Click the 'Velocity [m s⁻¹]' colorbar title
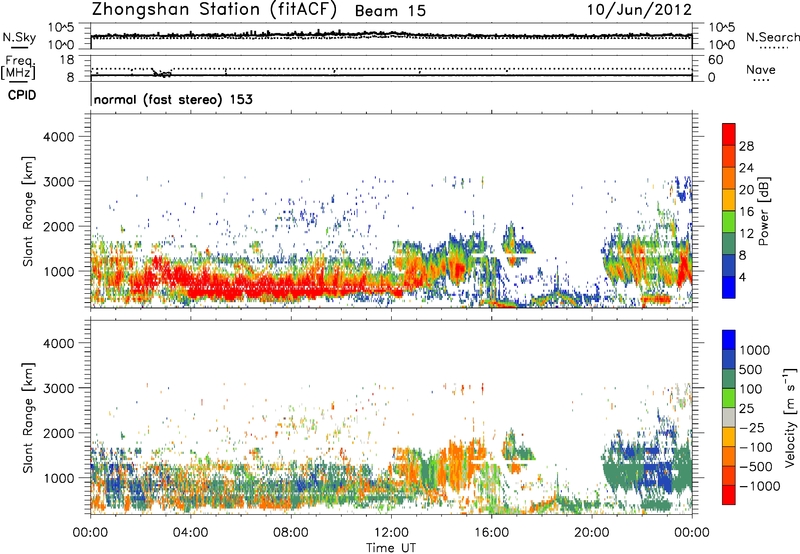This screenshot has width=800, height=554. click(790, 417)
